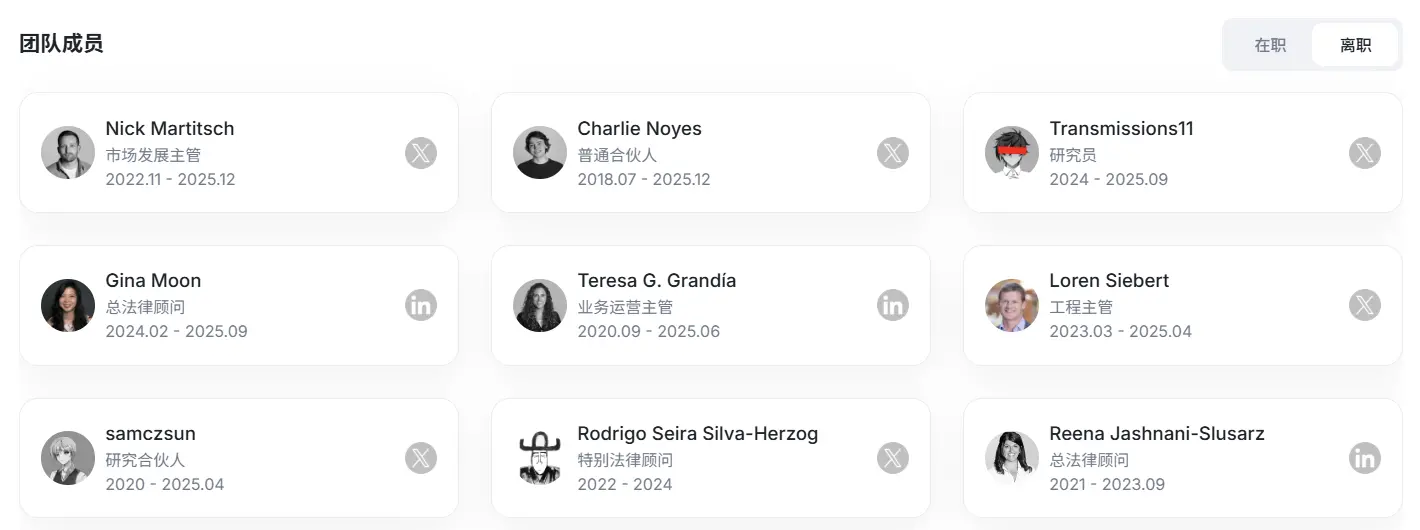Open Teresa G. Grandía's LinkedIn icon
This screenshot has height=530, width=1420.
tap(893, 305)
